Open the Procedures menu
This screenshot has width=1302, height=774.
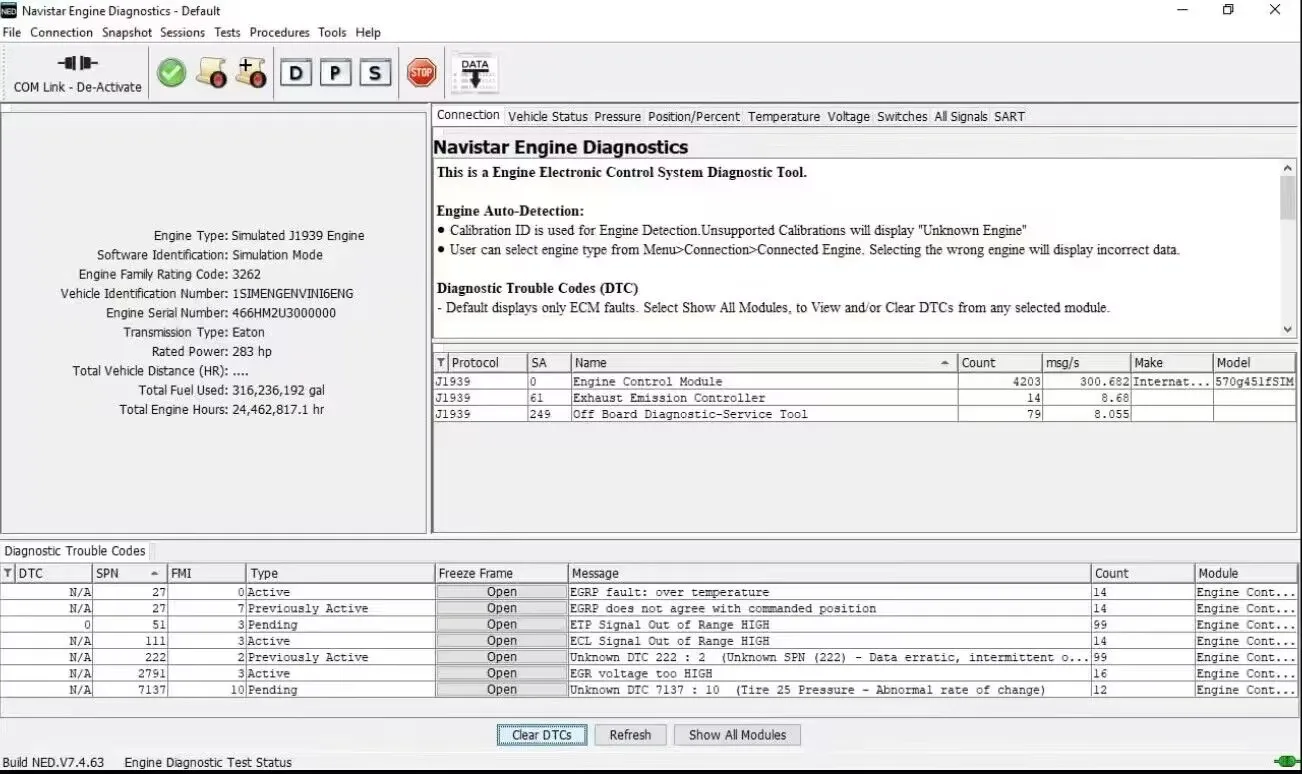click(x=279, y=32)
